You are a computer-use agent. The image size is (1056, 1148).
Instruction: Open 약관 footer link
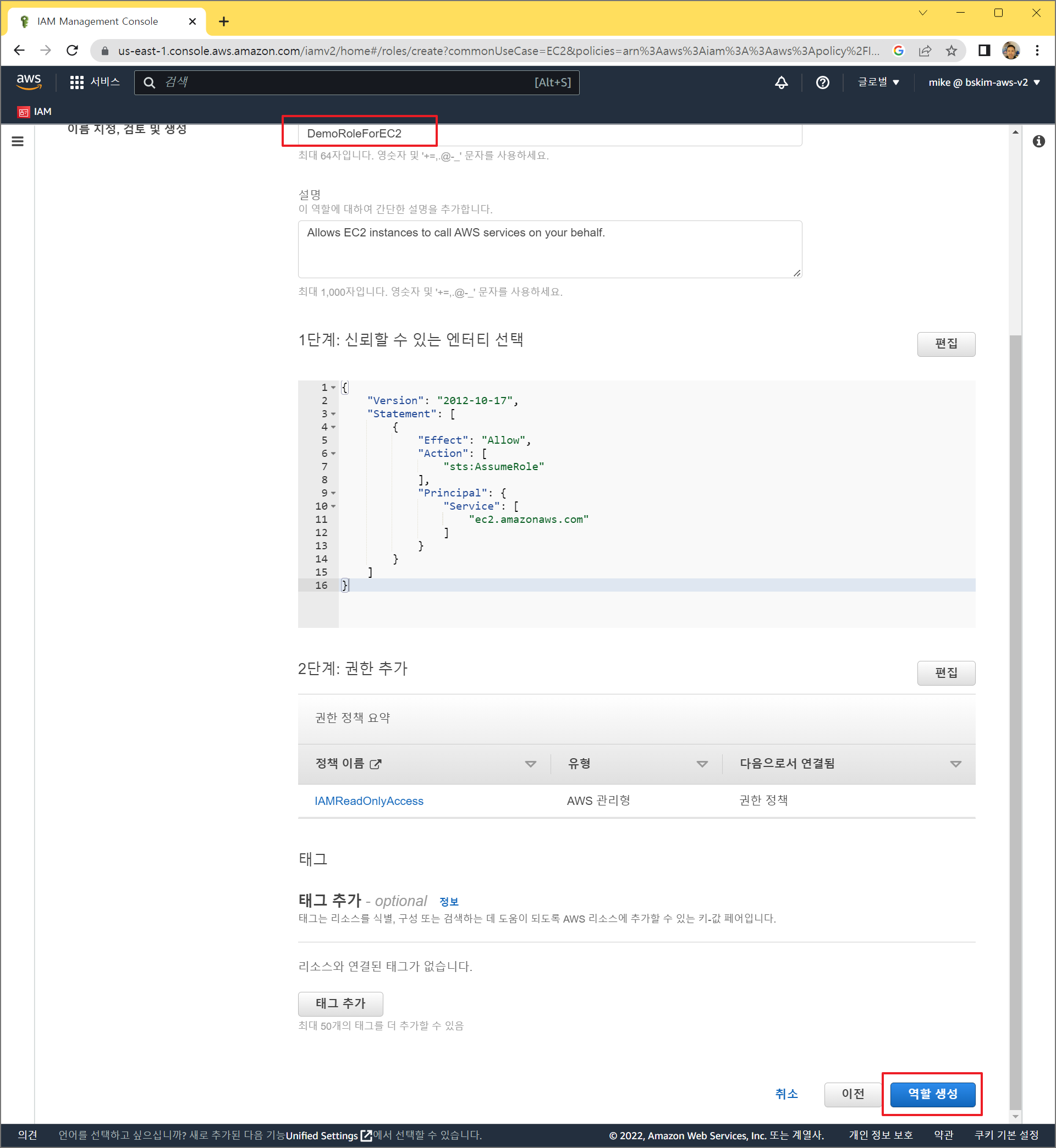pos(943,1135)
